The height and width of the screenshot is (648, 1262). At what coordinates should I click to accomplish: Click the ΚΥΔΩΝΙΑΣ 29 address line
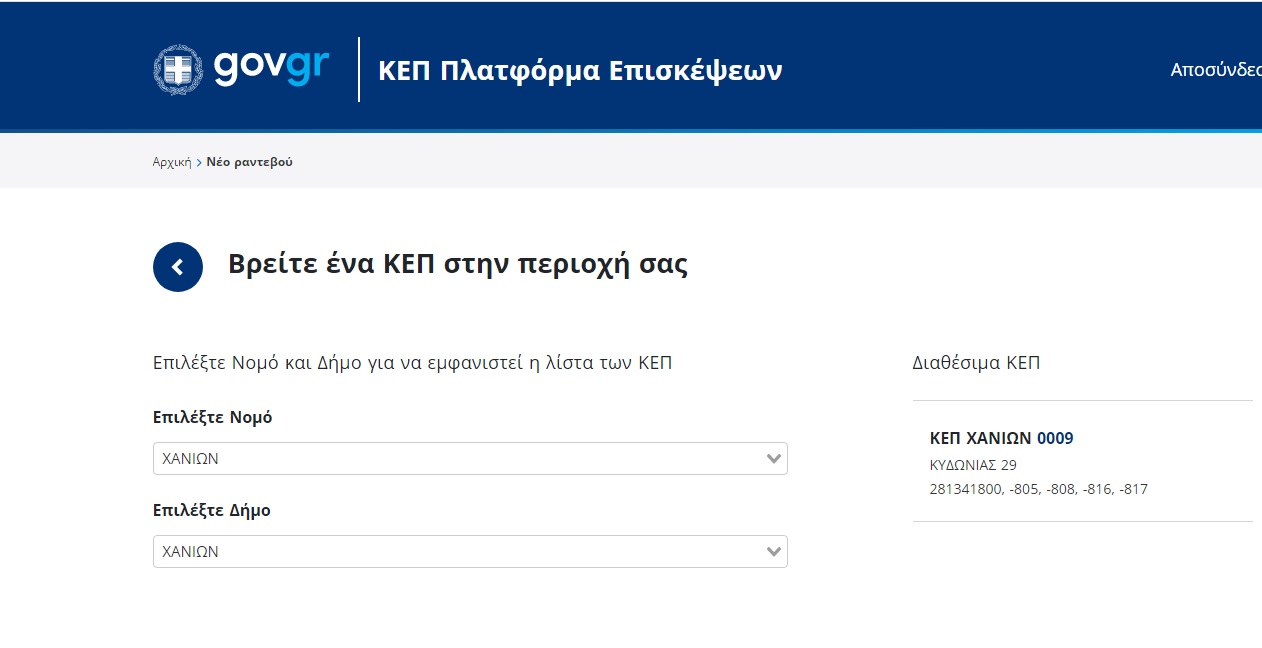973,465
